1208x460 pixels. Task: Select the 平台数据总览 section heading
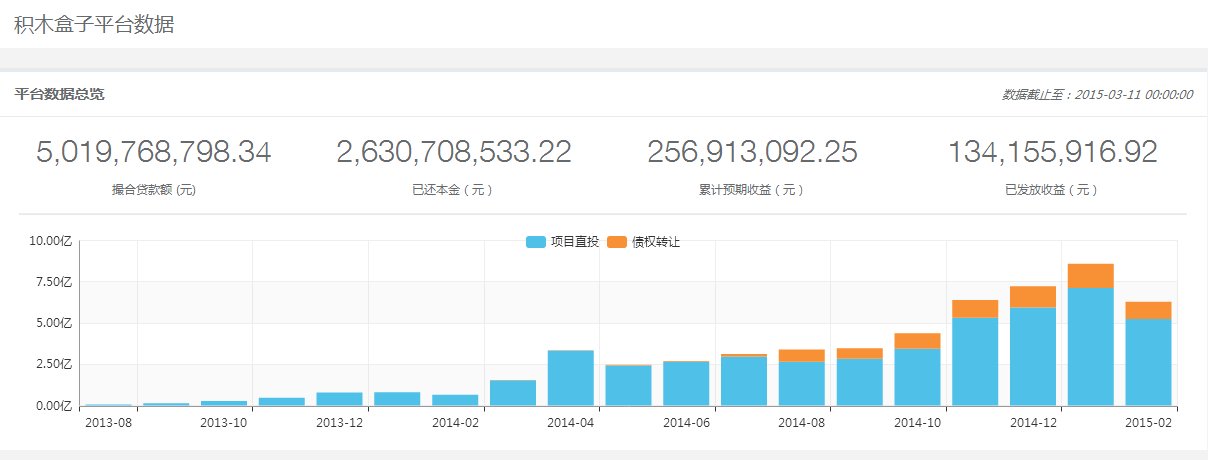coord(59,95)
